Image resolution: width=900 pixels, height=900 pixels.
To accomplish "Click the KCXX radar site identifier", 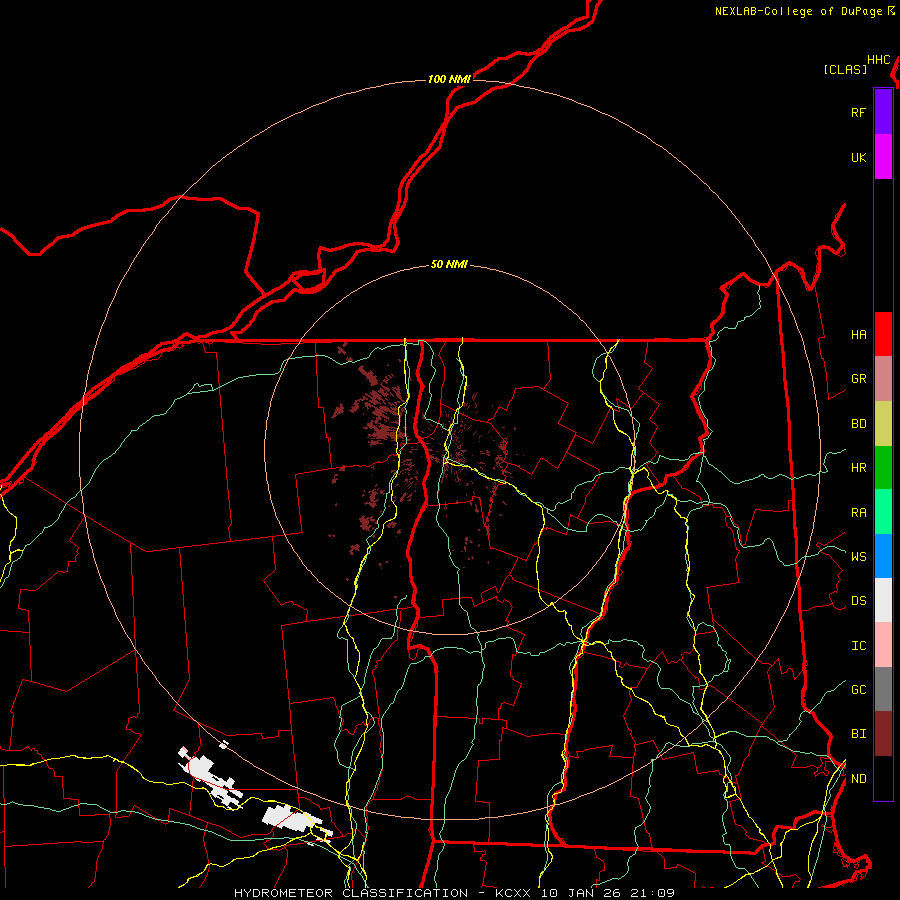I will (513, 893).
